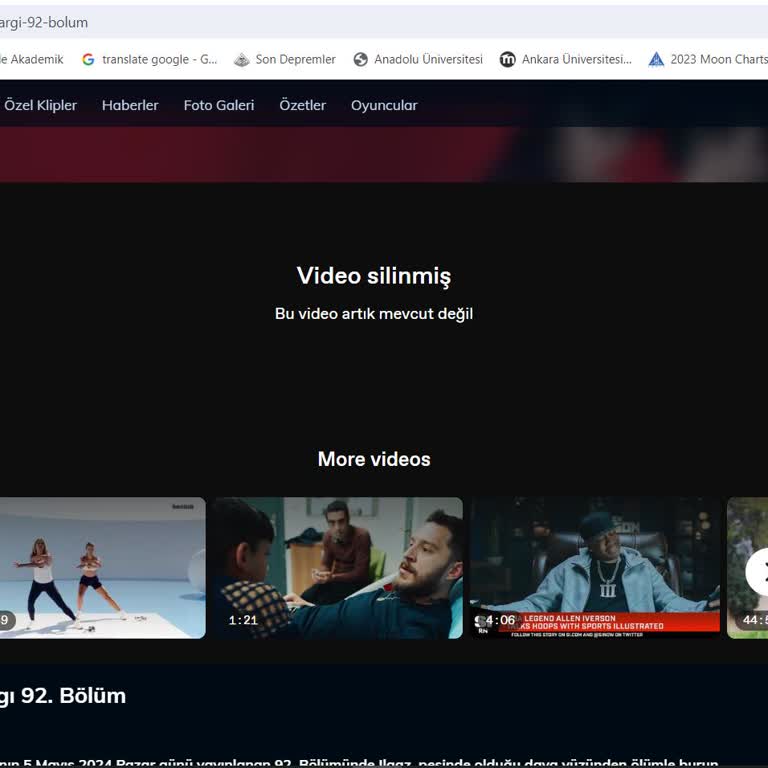Open the translate google bookmark
Screen dimensions: 768x768
pos(149,59)
